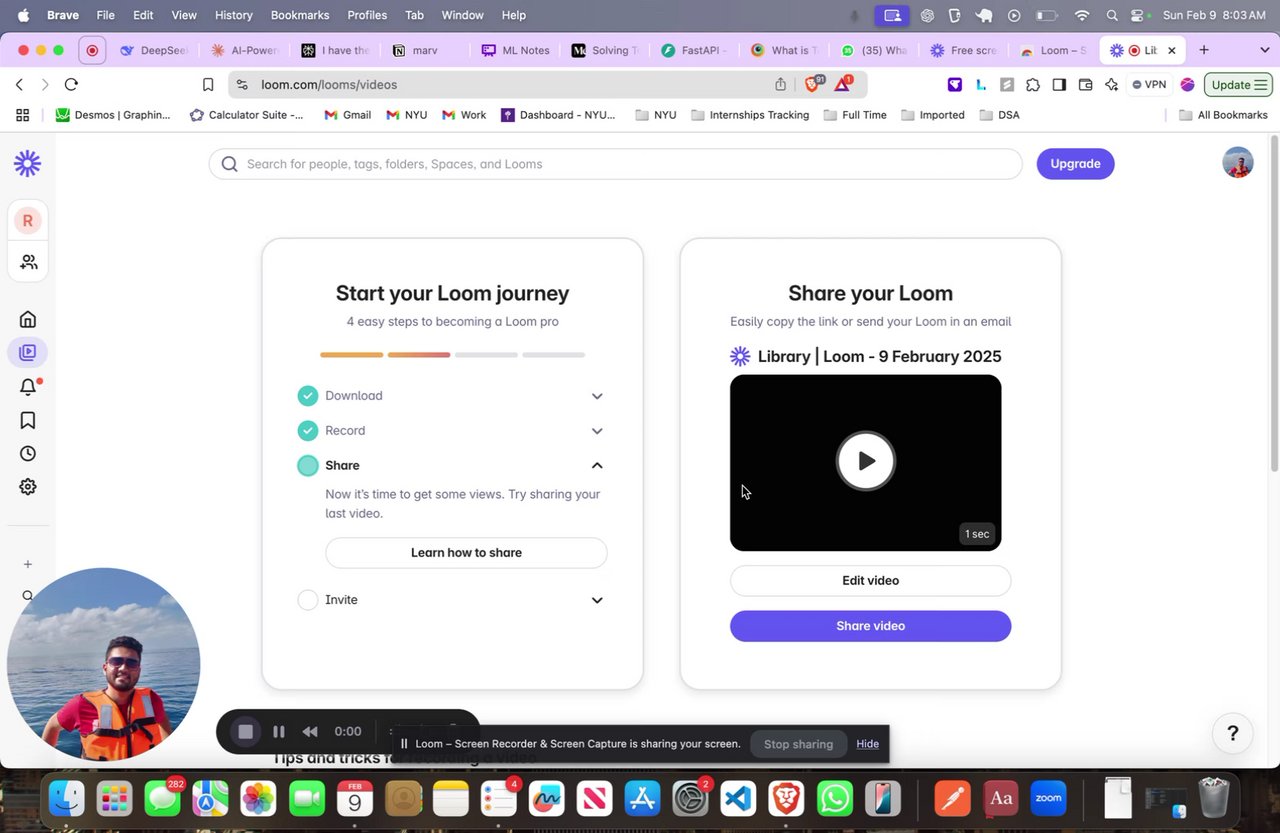The height and width of the screenshot is (833, 1280).
Task: Click Learn how to share
Action: [466, 553]
